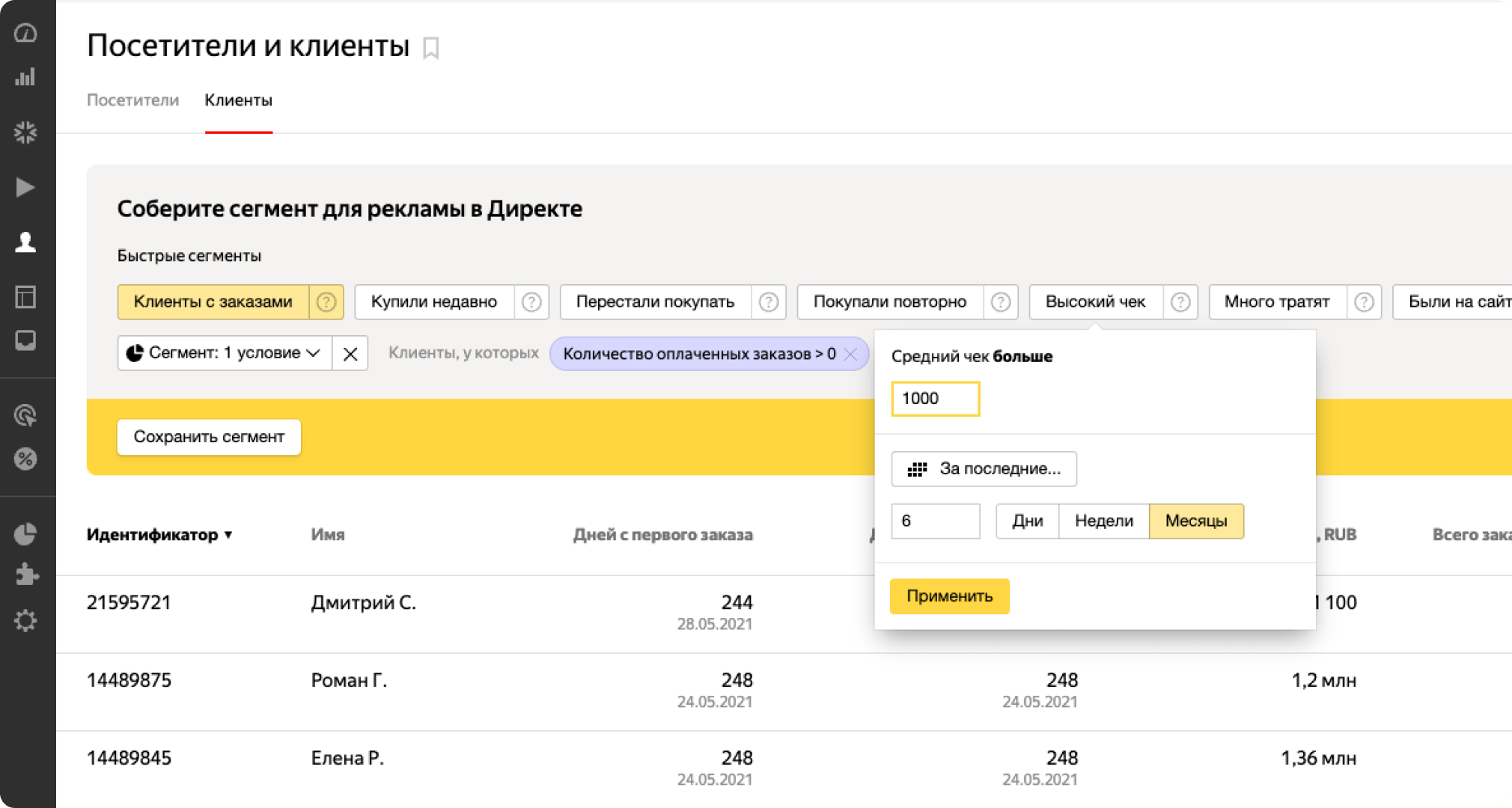Select the Недели period unit
The height and width of the screenshot is (808, 1512).
(x=1103, y=521)
